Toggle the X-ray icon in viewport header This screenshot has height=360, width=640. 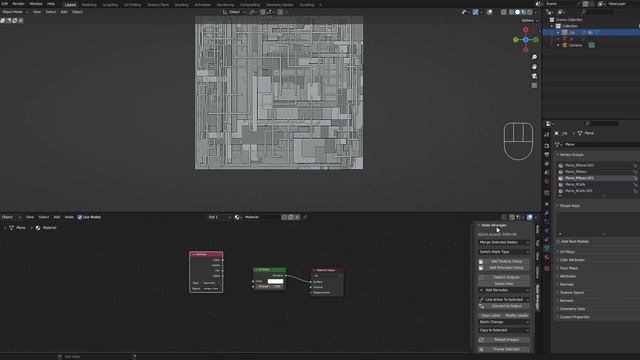[504, 12]
